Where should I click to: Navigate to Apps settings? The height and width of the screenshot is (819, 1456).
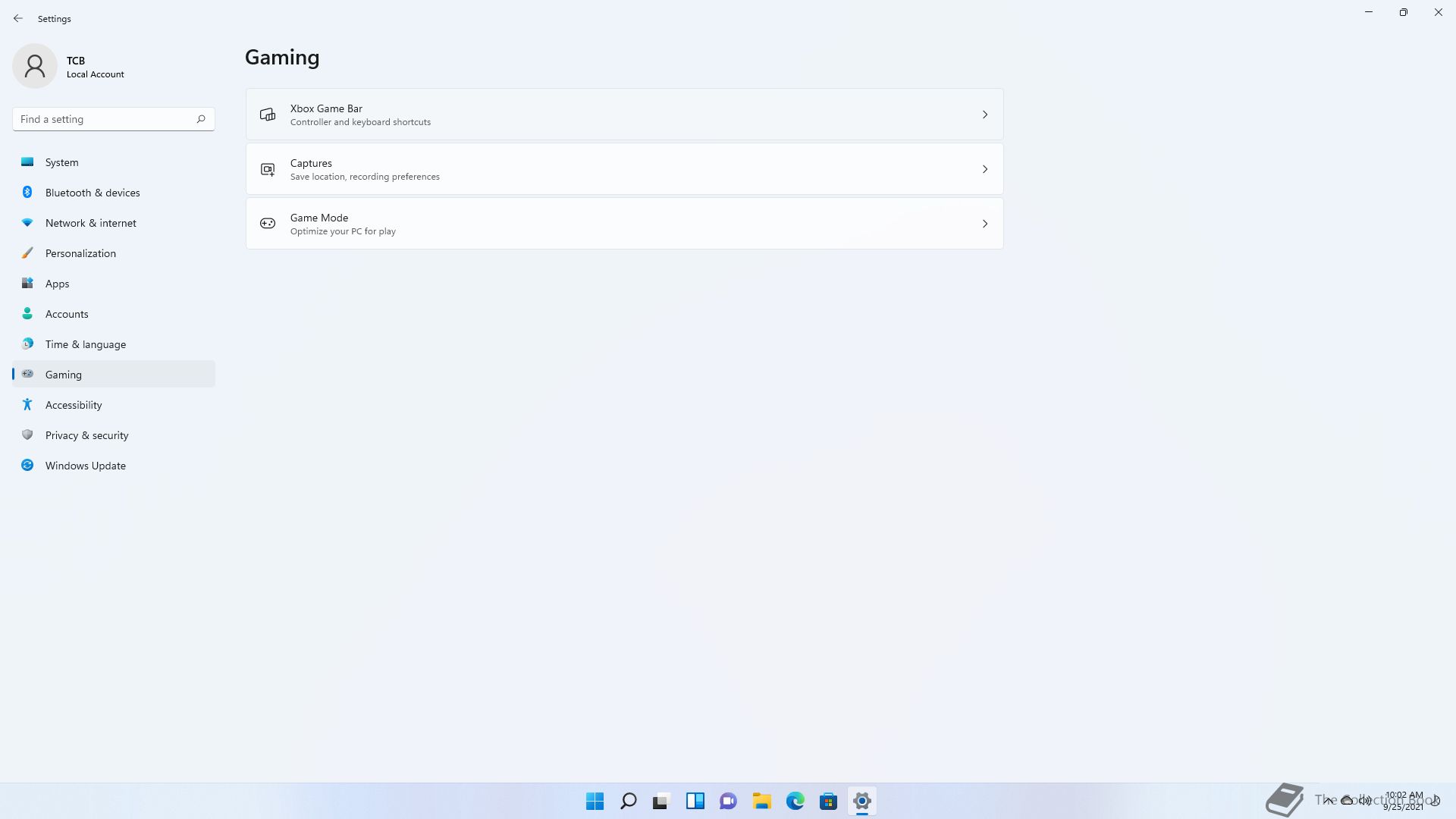coord(114,284)
